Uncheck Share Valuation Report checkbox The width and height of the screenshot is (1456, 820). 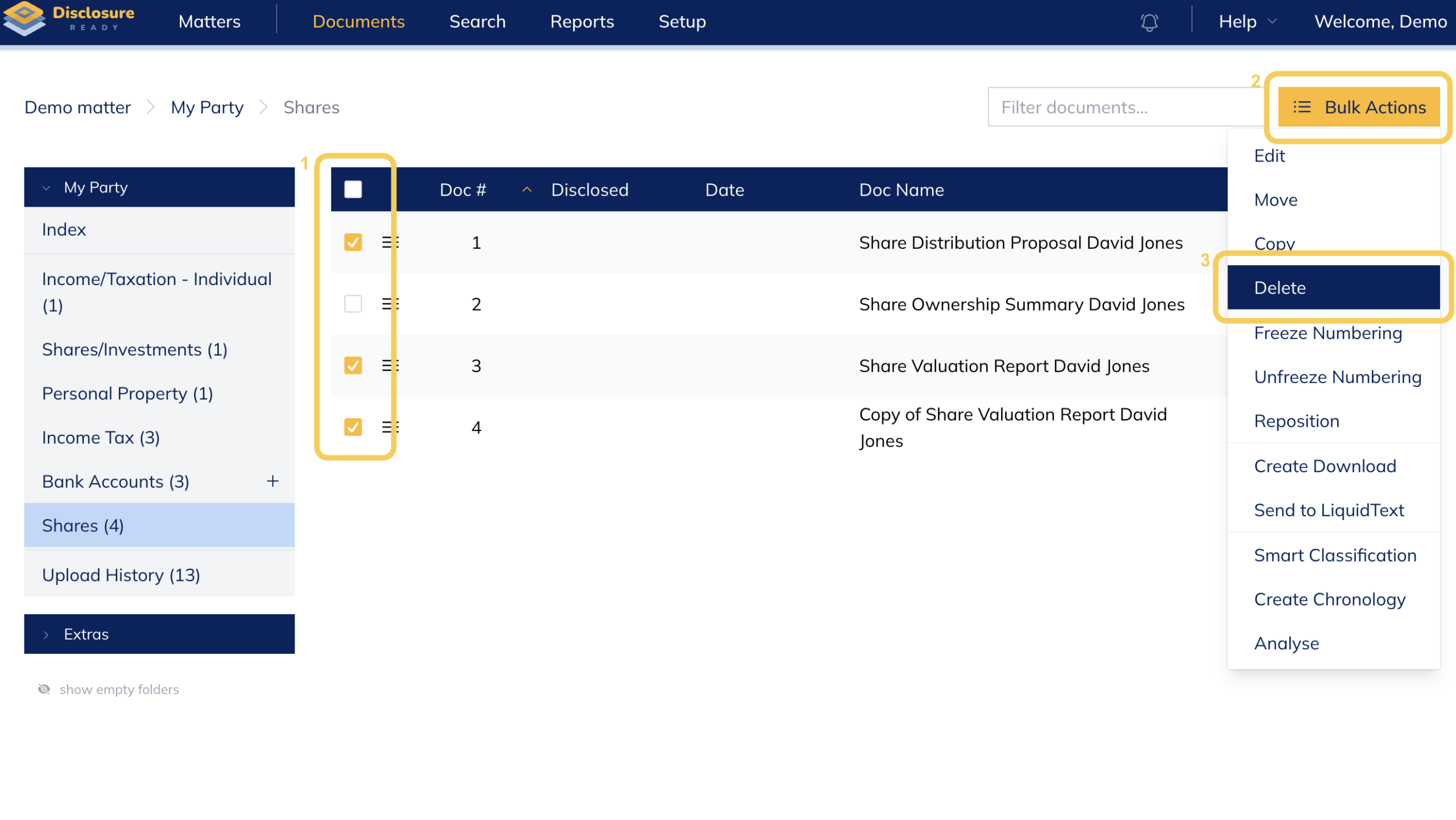click(x=353, y=366)
